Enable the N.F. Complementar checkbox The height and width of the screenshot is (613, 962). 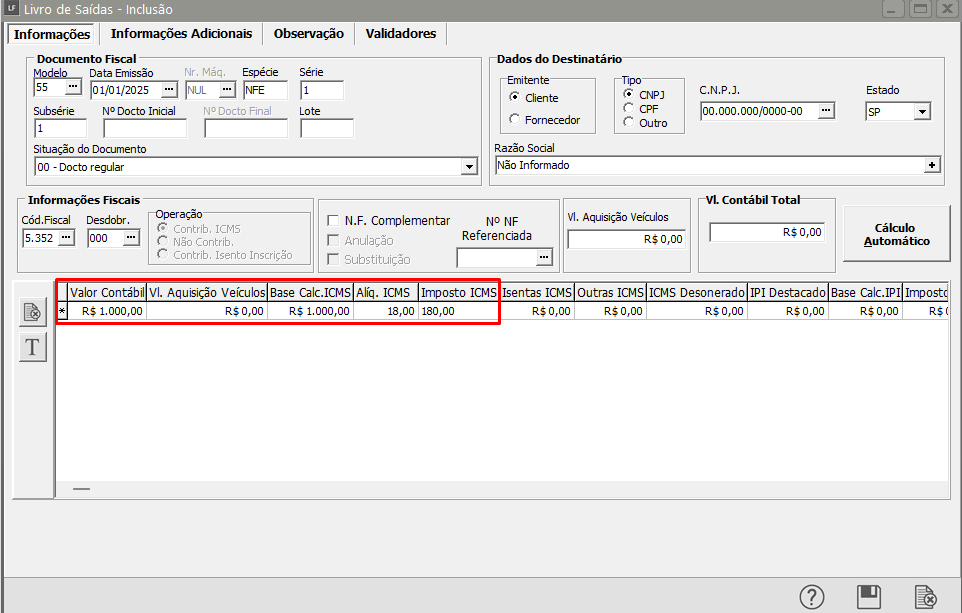coord(334,220)
